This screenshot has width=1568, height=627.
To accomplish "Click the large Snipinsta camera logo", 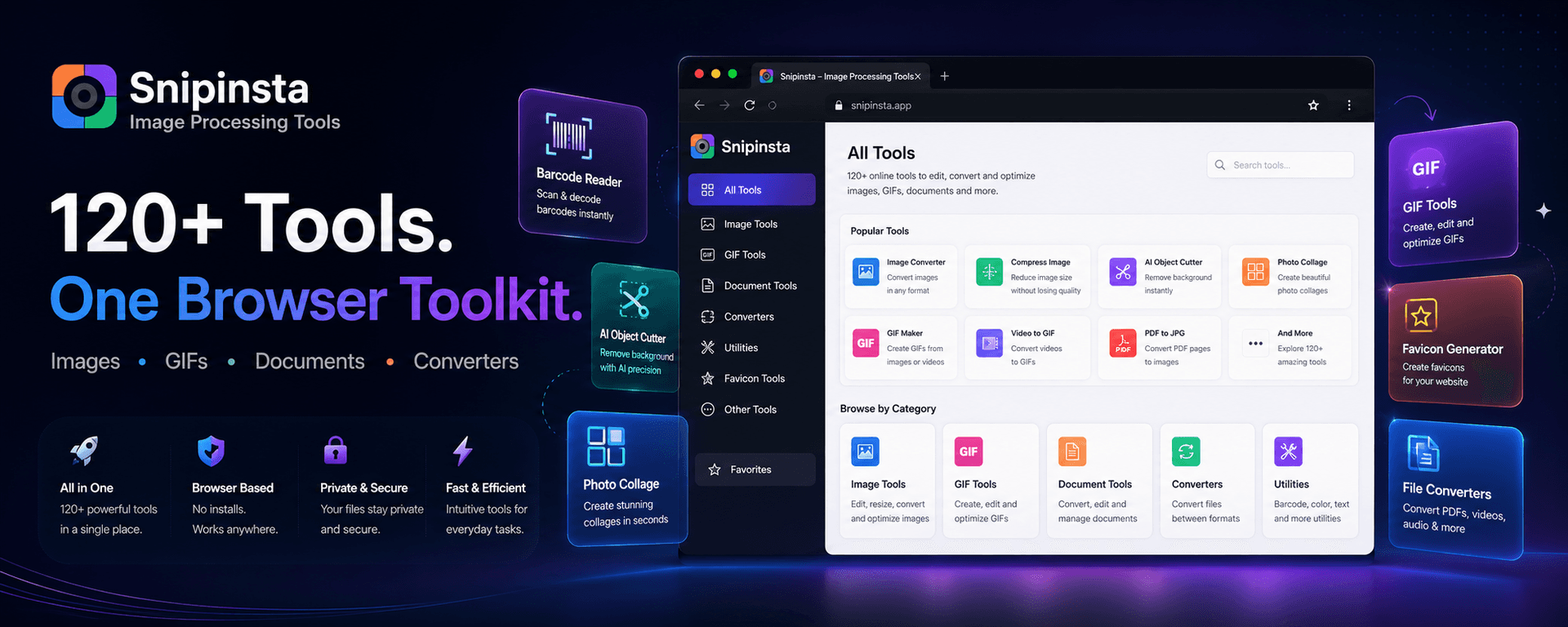I will (x=84, y=96).
